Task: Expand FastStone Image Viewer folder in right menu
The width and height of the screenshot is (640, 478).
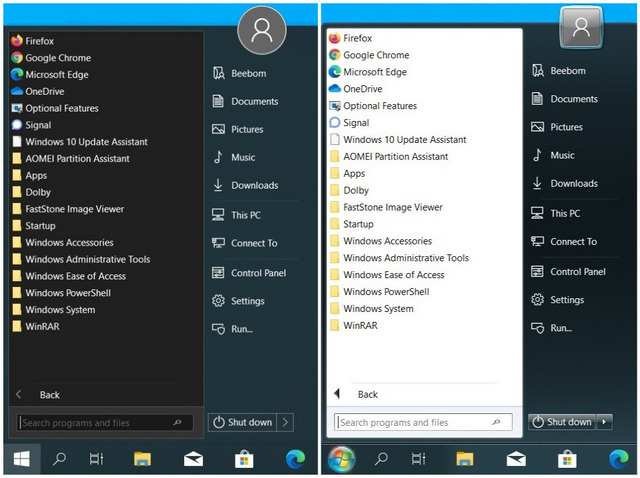Action: 386,207
